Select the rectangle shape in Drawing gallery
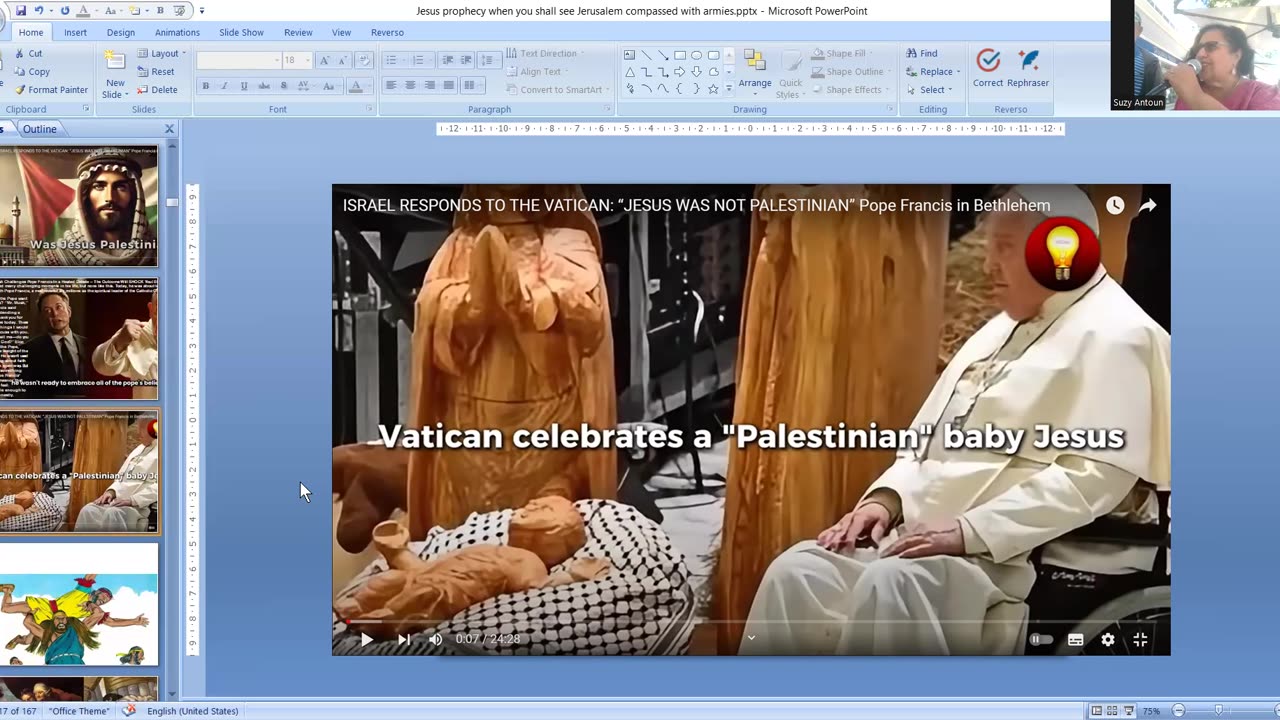Image resolution: width=1280 pixels, height=720 pixels. tap(680, 55)
